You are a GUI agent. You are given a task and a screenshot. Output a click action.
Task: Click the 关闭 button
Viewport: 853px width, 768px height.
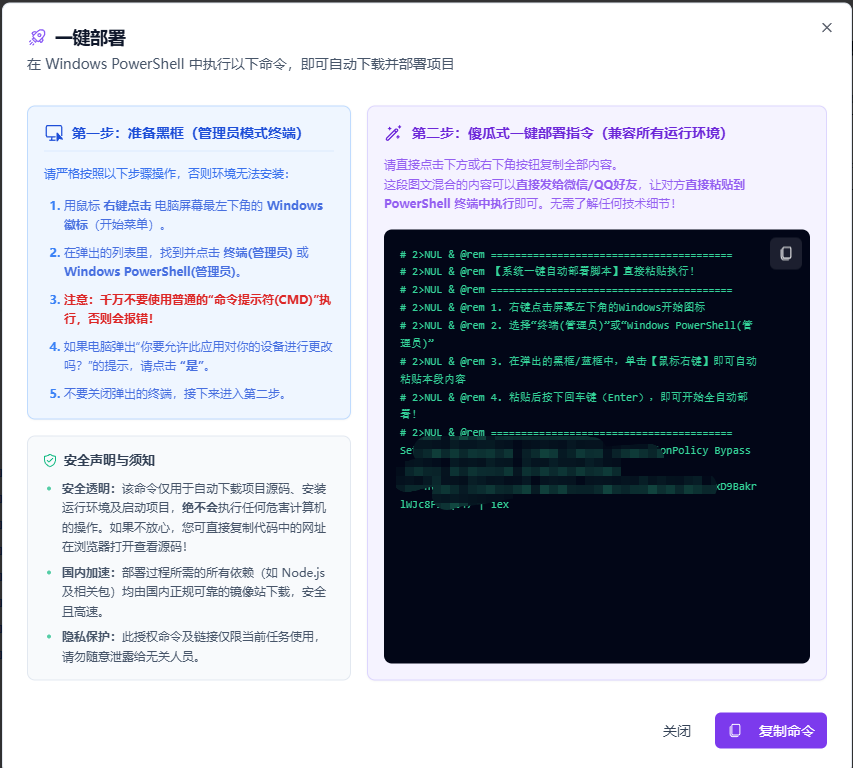pyautogui.click(x=677, y=731)
